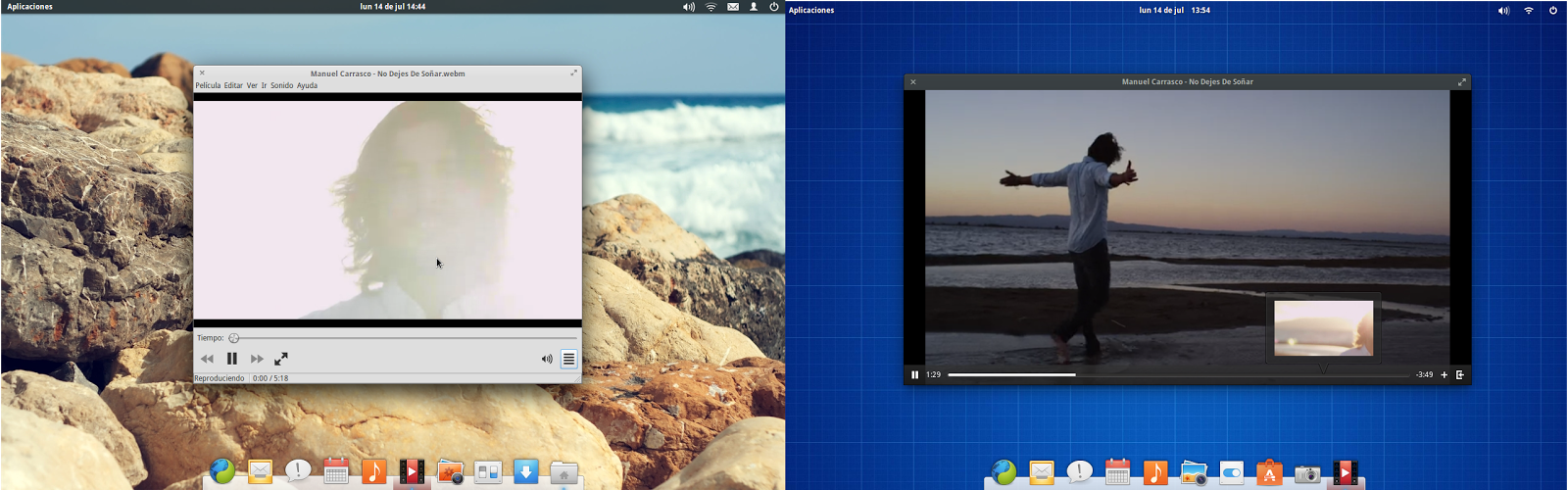Image resolution: width=1568 pixels, height=490 pixels.
Task: Open calendar from the rocky desktop dock
Action: 336,471
